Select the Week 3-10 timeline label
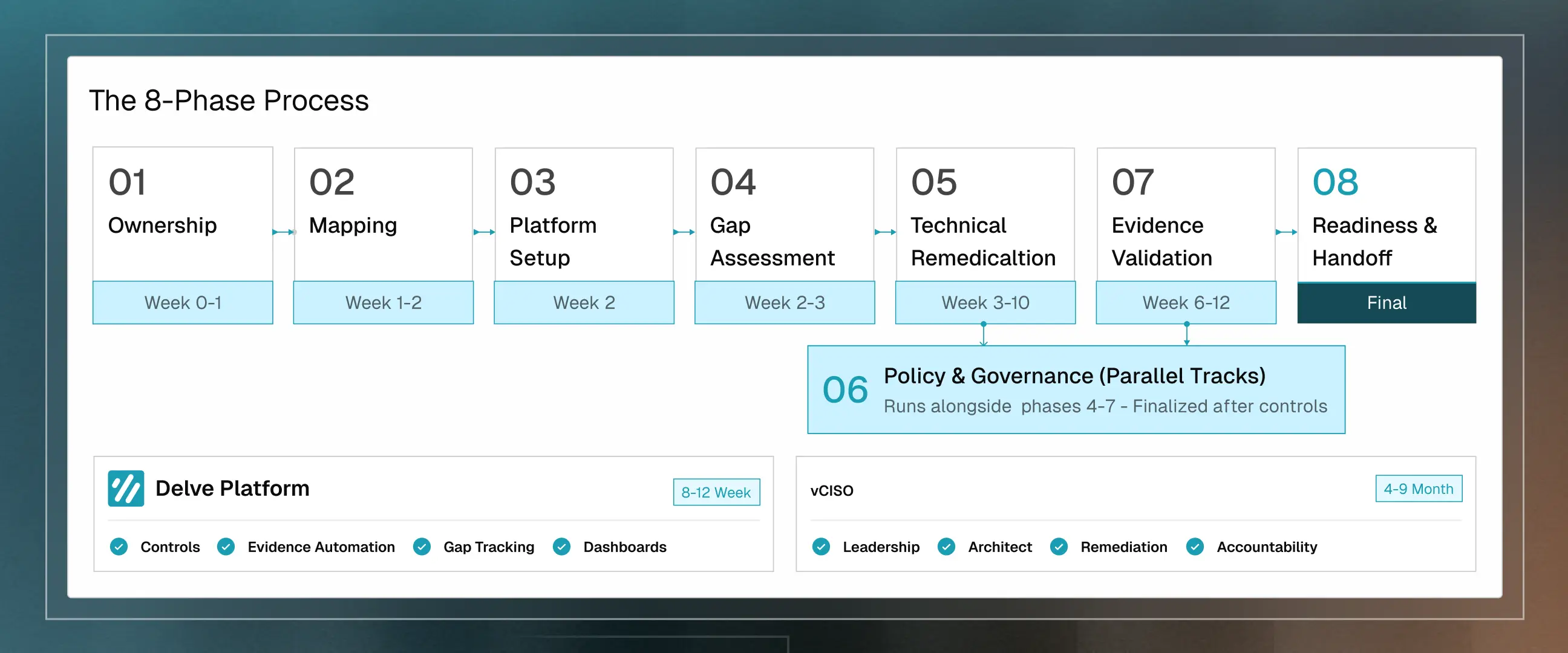Screen dimensions: 1568x653 [x=985, y=302]
